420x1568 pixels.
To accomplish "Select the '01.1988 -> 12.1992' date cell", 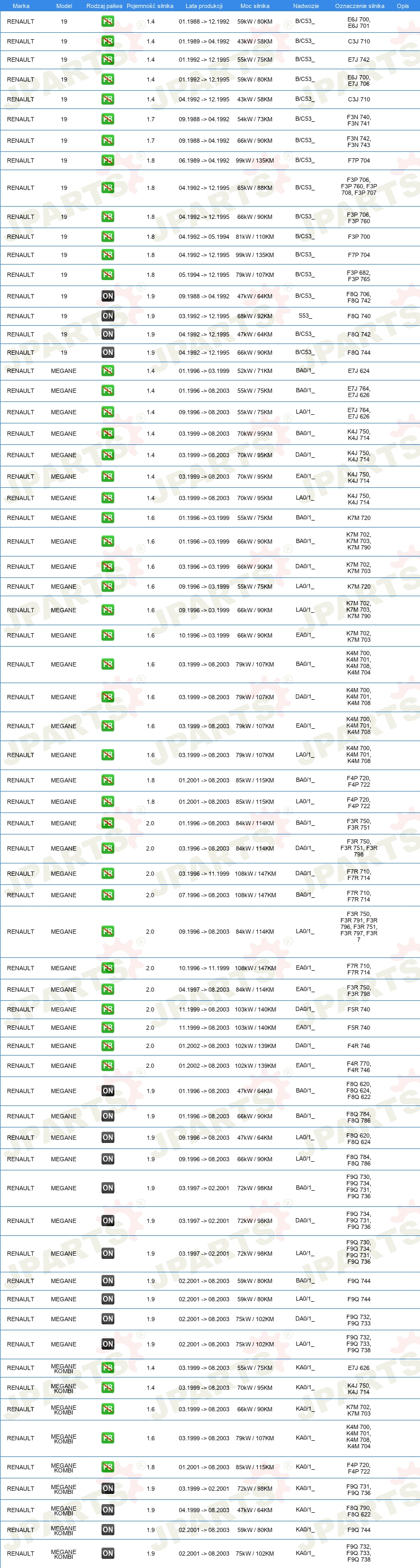I will click(x=204, y=21).
